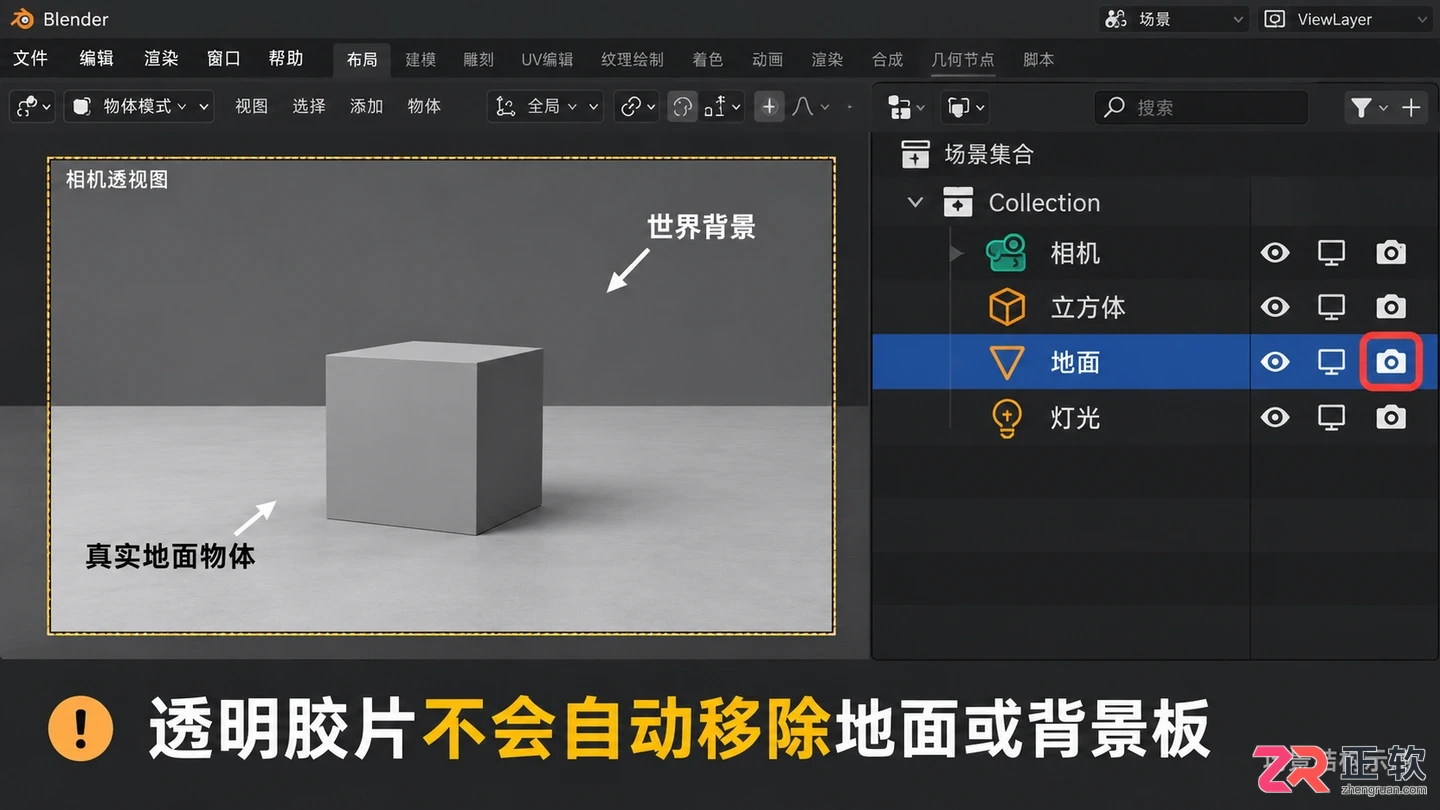The width and height of the screenshot is (1440, 810).
Task: Click the outliner 搜索 search field
Action: 1201,107
